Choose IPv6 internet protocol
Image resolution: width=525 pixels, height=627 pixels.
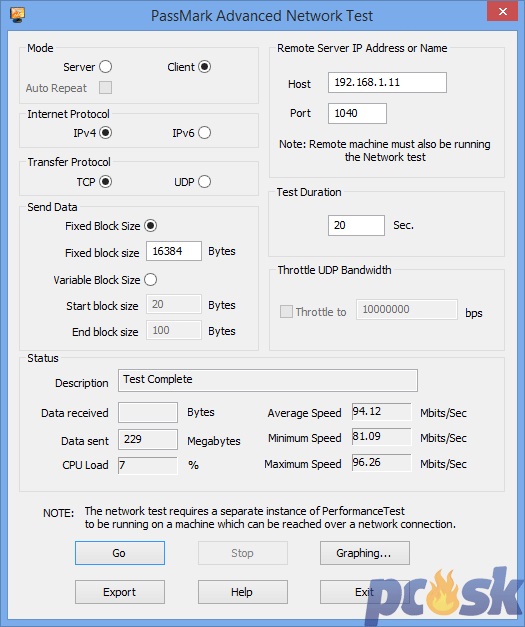point(204,133)
